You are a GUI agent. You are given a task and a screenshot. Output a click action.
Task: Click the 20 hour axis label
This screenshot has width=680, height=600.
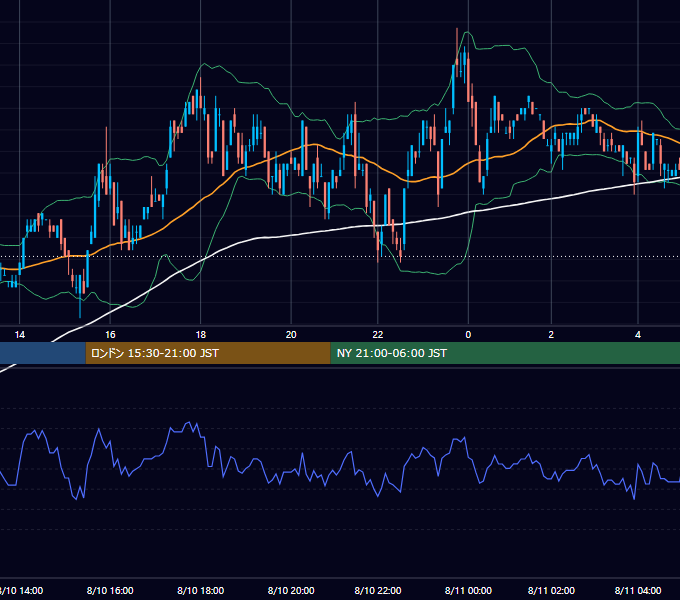tap(291, 335)
